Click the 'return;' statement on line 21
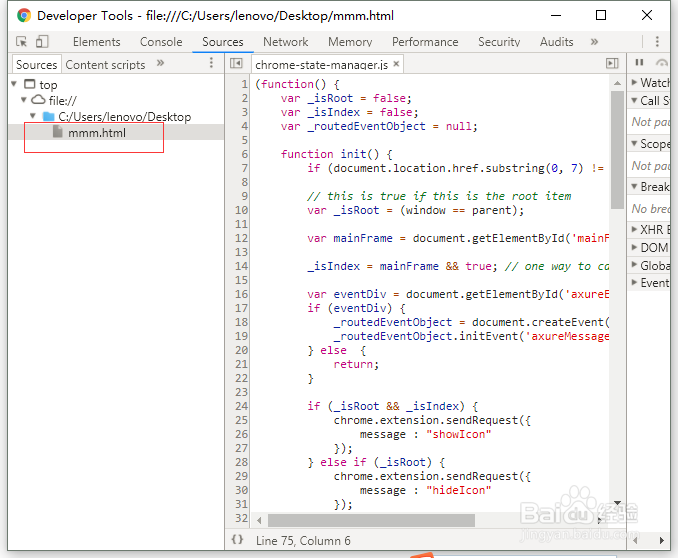This screenshot has width=678, height=558. click(356, 364)
